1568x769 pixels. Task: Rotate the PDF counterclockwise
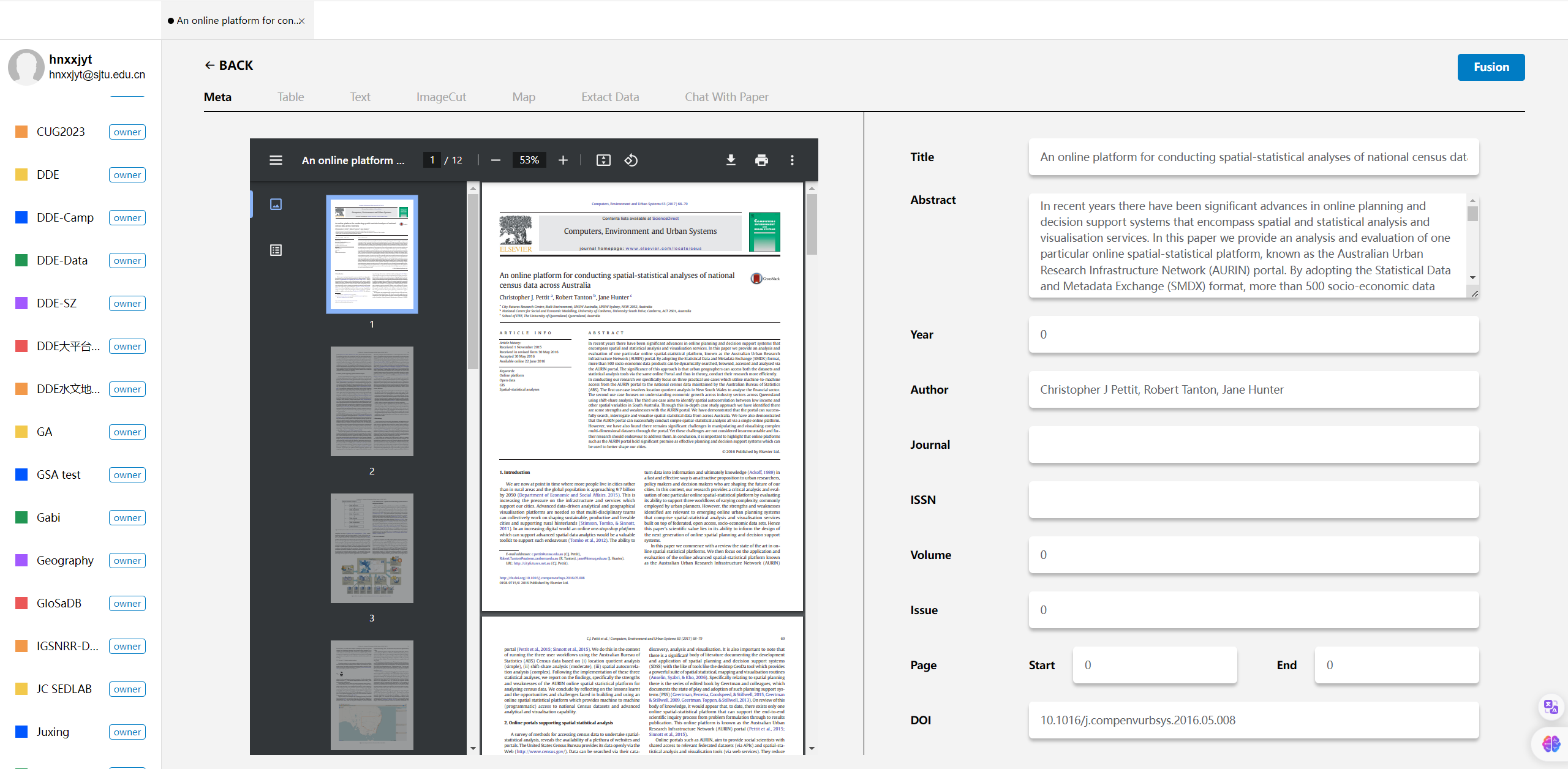click(631, 160)
